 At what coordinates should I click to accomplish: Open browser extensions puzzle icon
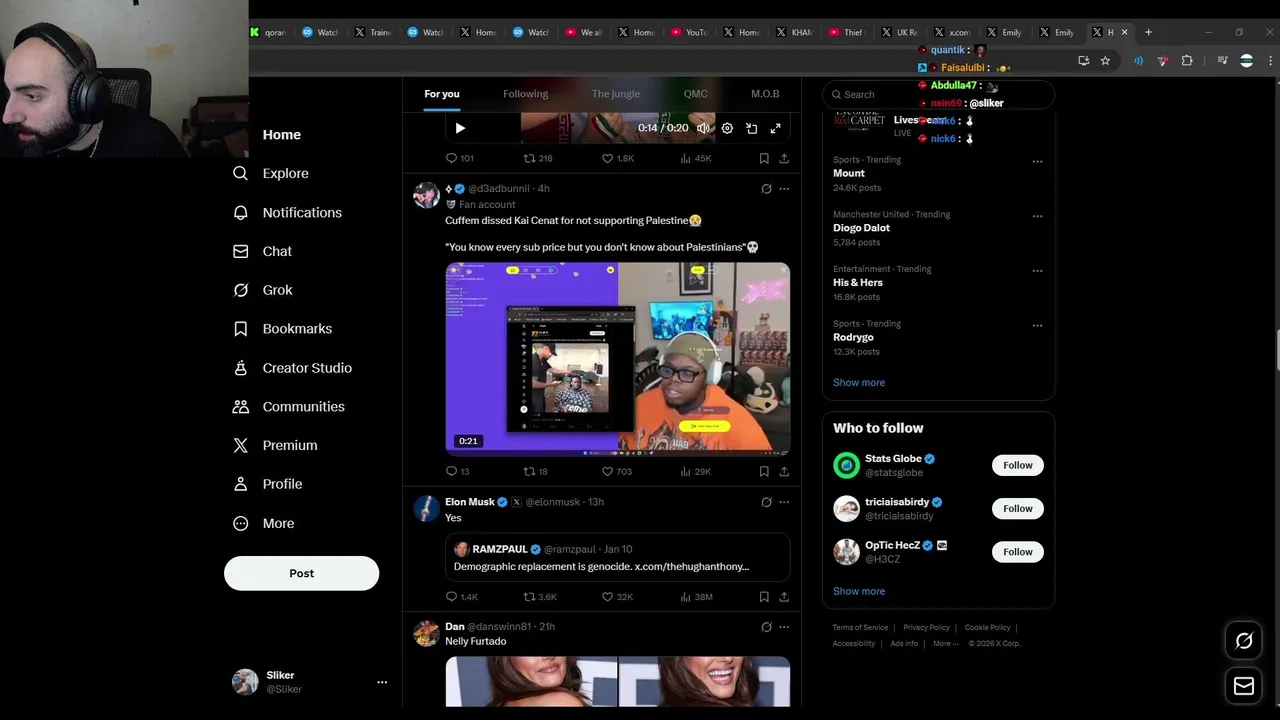1187,61
